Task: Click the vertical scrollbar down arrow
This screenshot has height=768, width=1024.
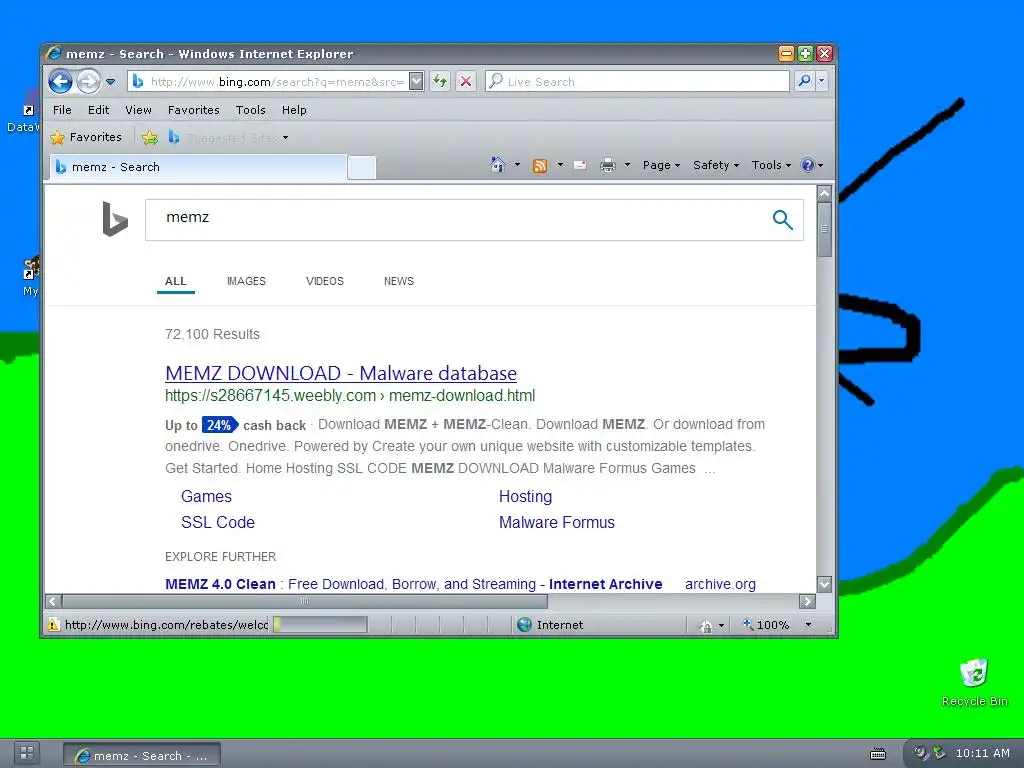Action: coord(824,584)
